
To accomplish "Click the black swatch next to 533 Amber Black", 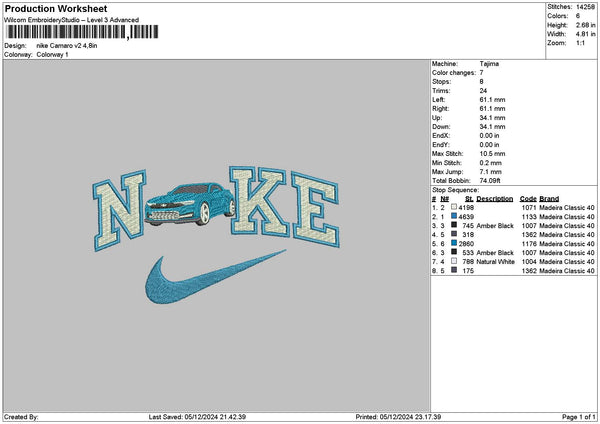I will (454, 252).
